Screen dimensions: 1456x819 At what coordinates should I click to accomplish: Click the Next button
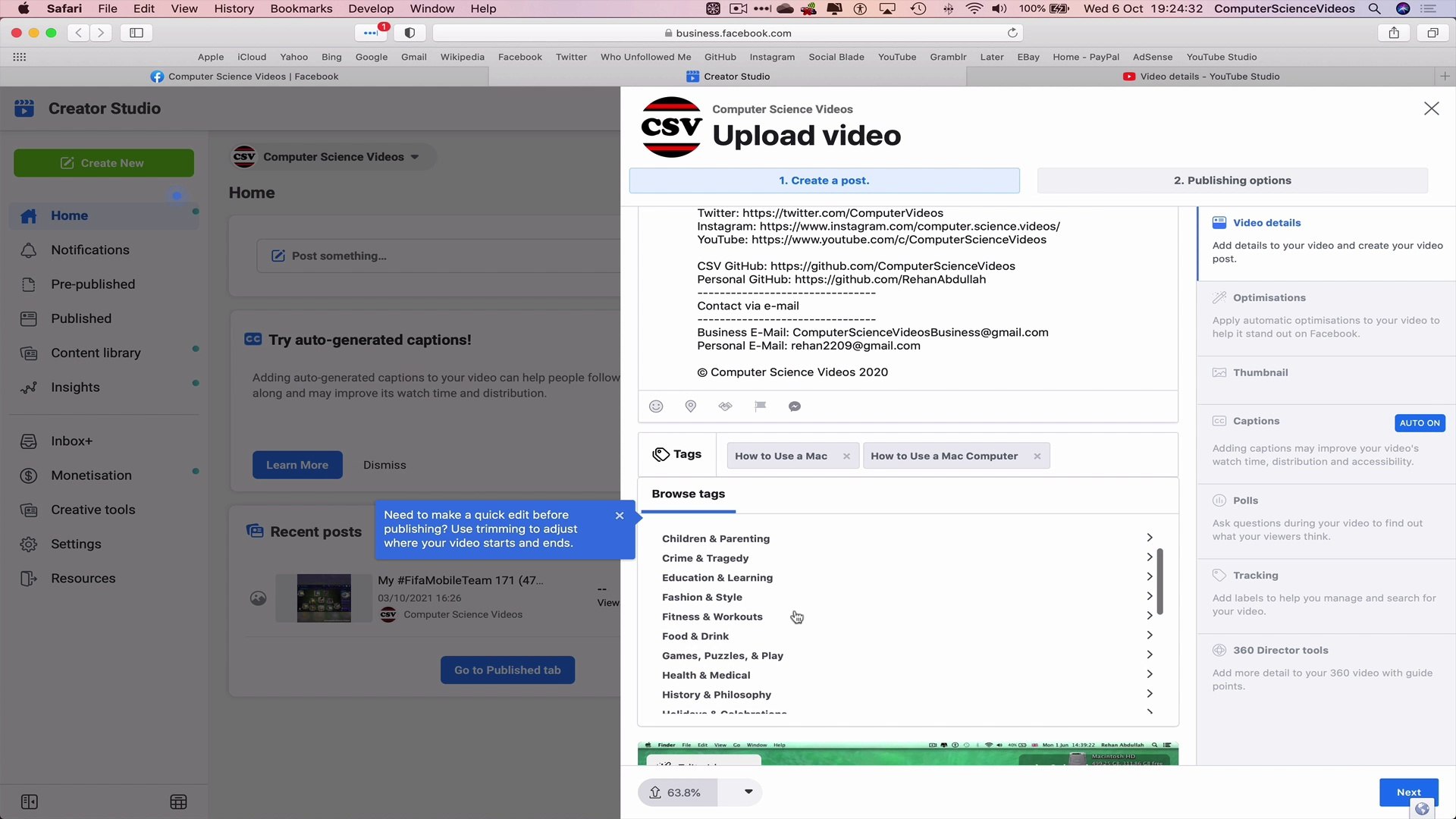point(1408,792)
